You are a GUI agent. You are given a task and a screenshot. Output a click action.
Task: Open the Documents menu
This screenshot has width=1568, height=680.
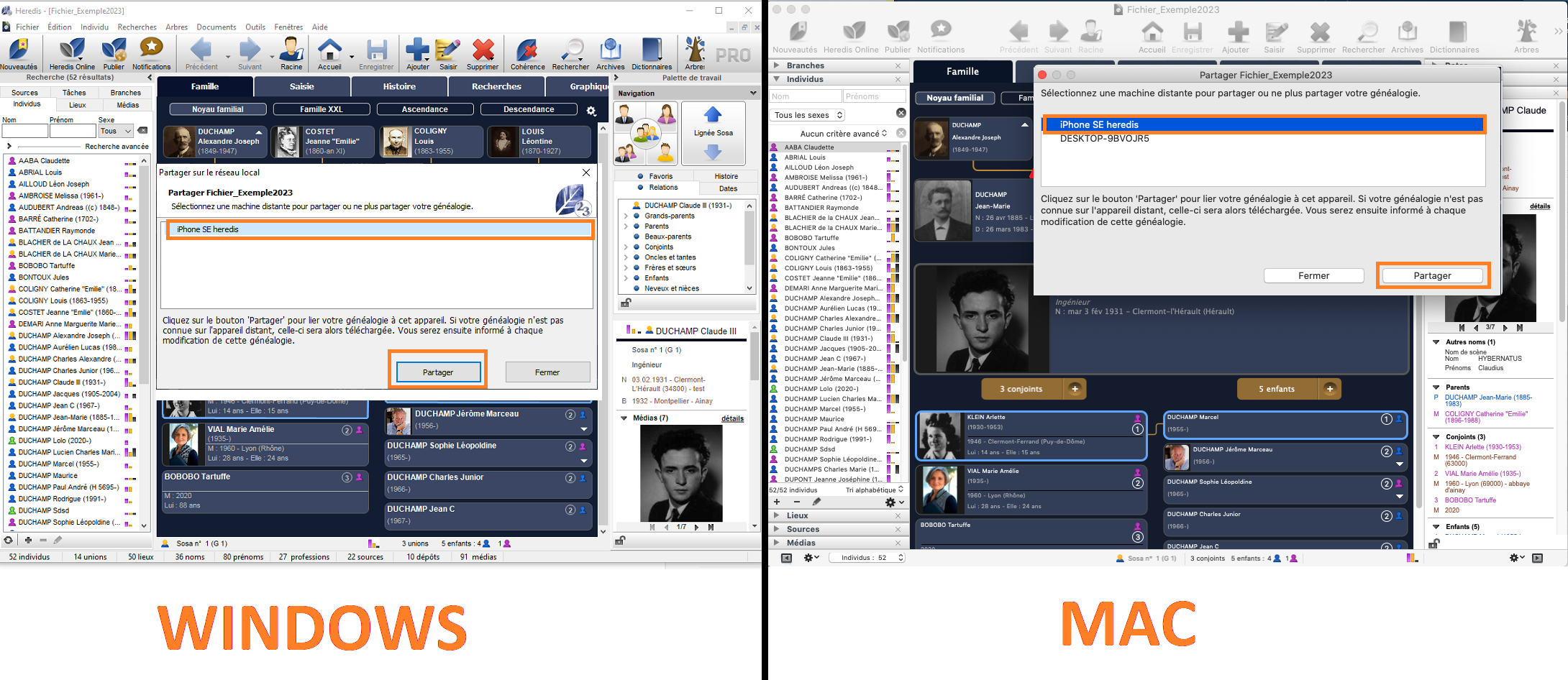216,27
